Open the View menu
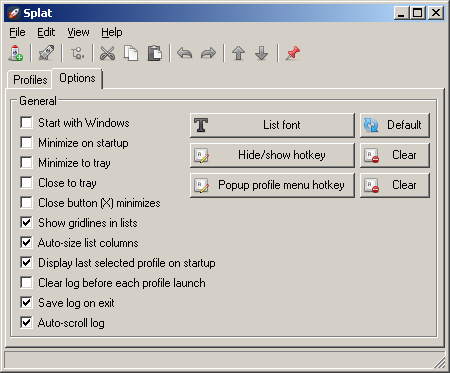This screenshot has height=373, width=450. click(78, 32)
